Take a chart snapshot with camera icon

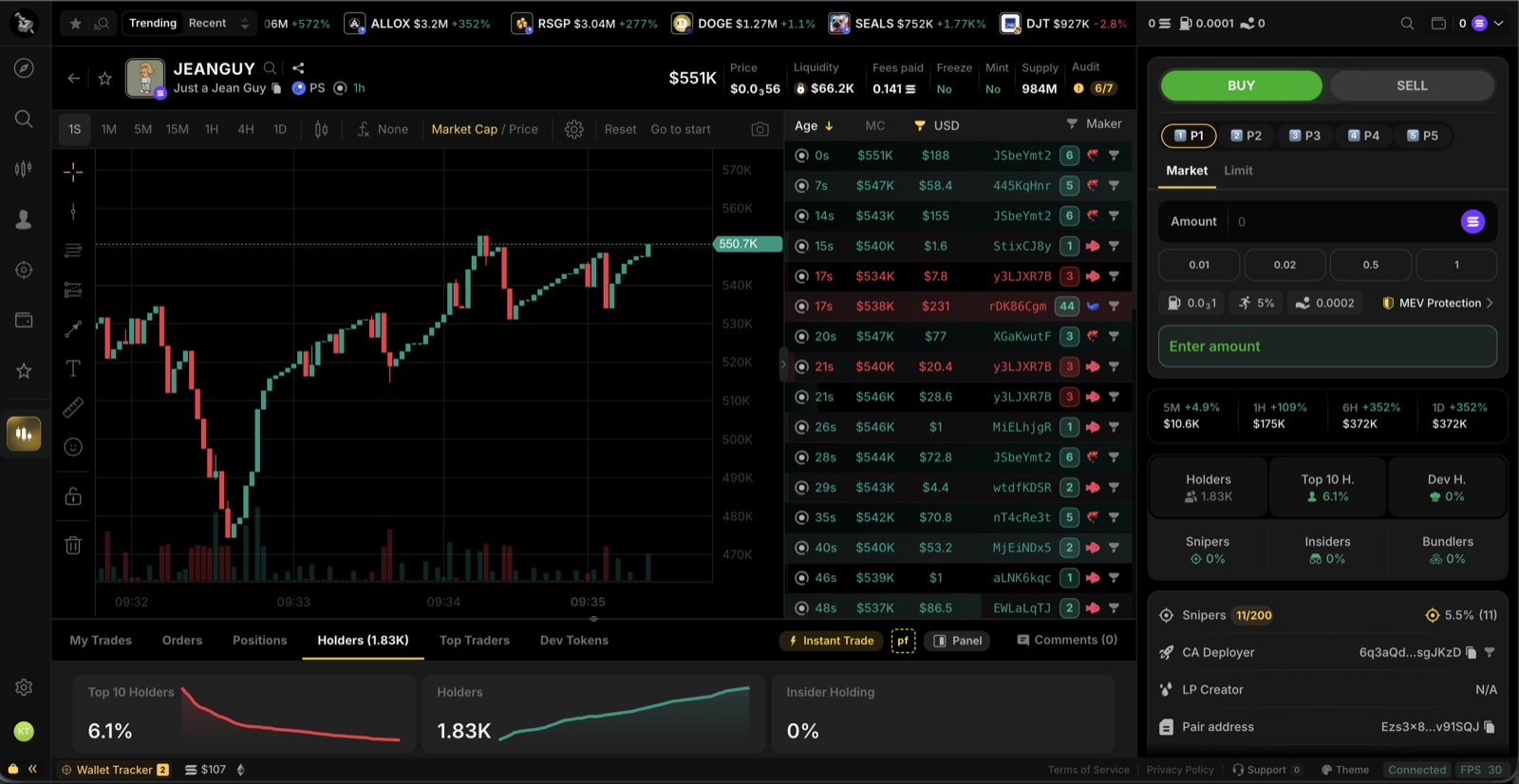pyautogui.click(x=759, y=129)
